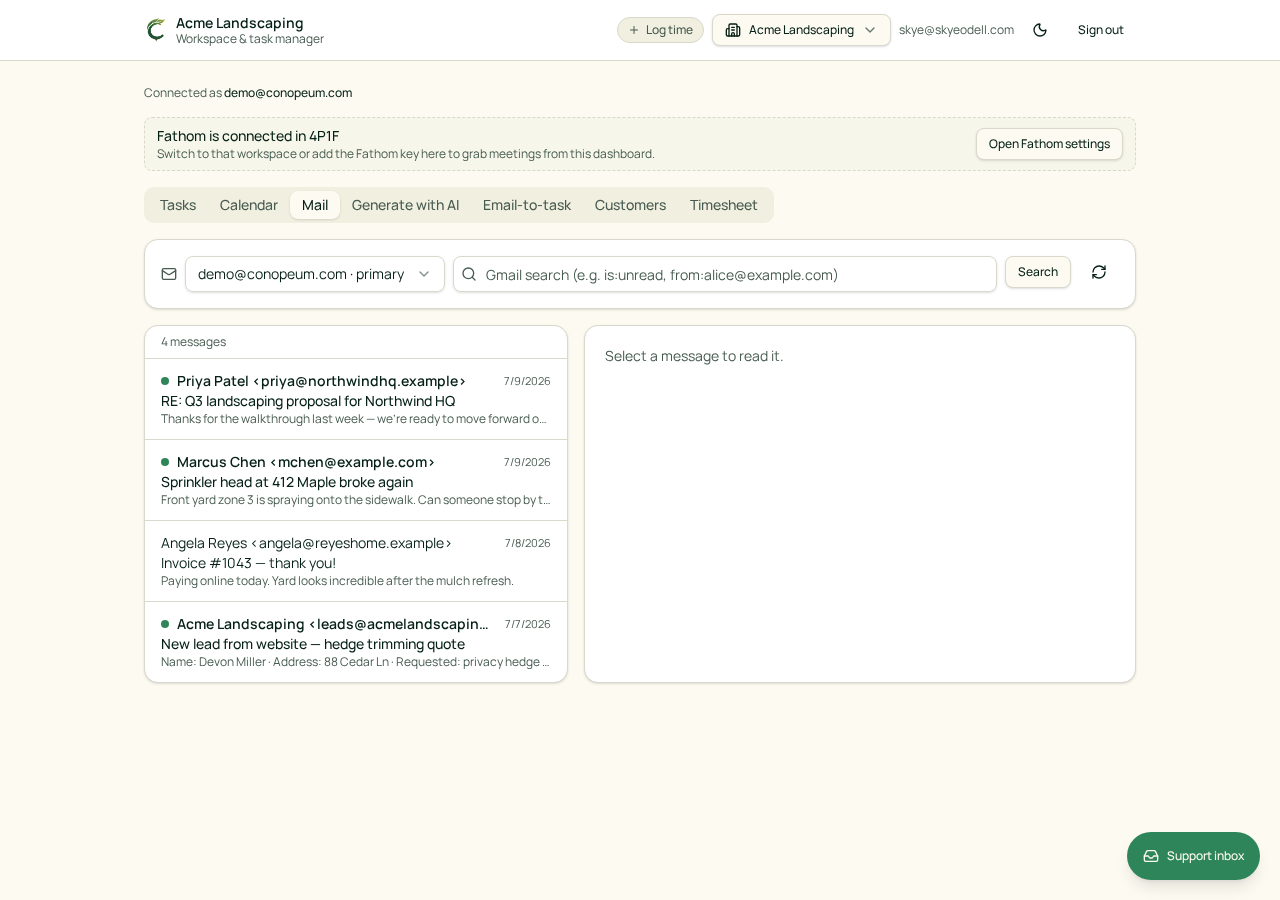Select the Mail tab

[315, 205]
